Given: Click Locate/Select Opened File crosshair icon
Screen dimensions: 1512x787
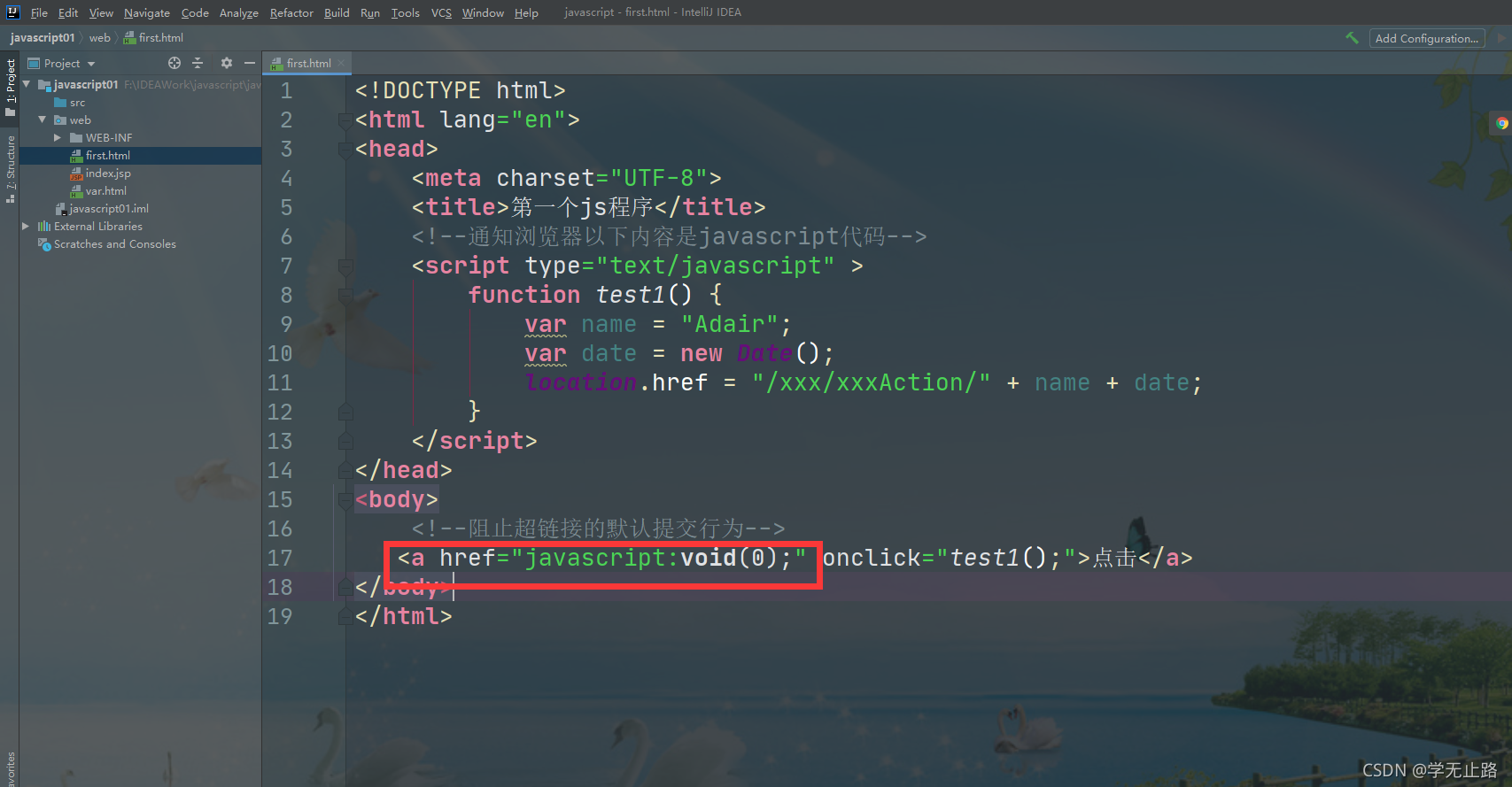Looking at the screenshot, I should click(x=174, y=63).
